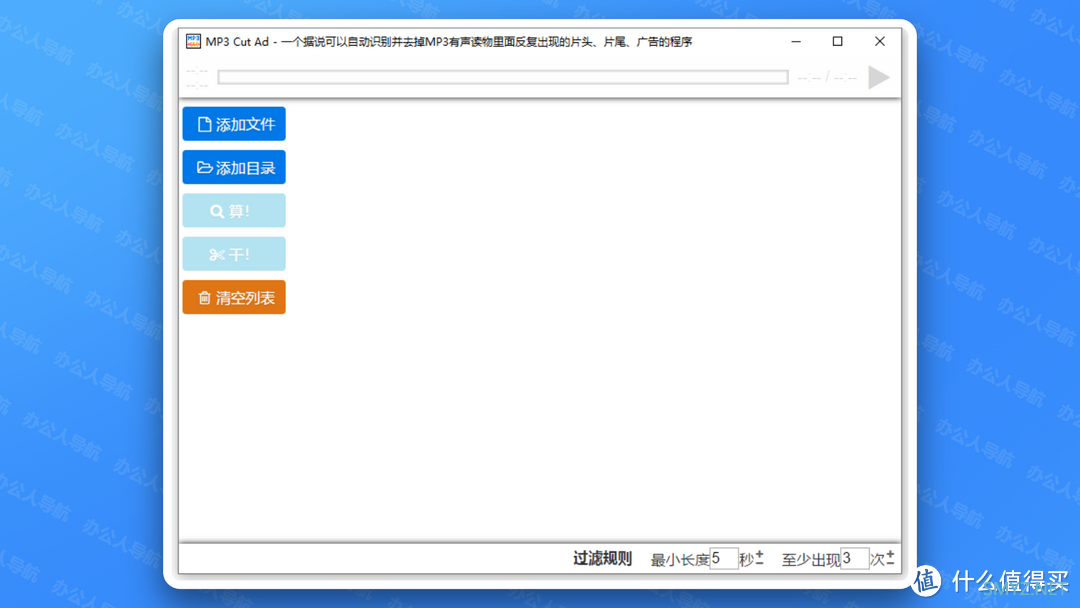The image size is (1080, 608).
Task: Clear the list with the orange 清空列表 button
Action: [x=234, y=297]
